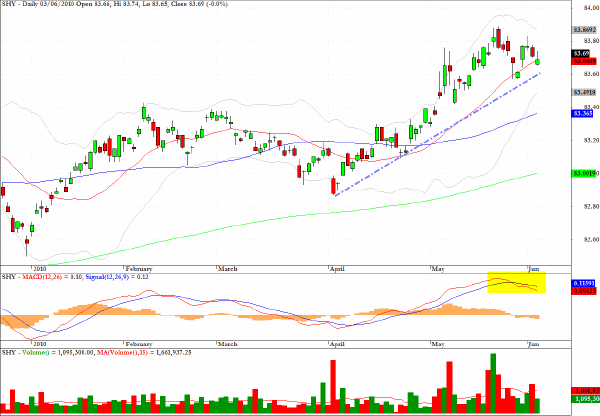Select the red 0.09823 MACD value tag
The image size is (600, 416).
click(584, 291)
